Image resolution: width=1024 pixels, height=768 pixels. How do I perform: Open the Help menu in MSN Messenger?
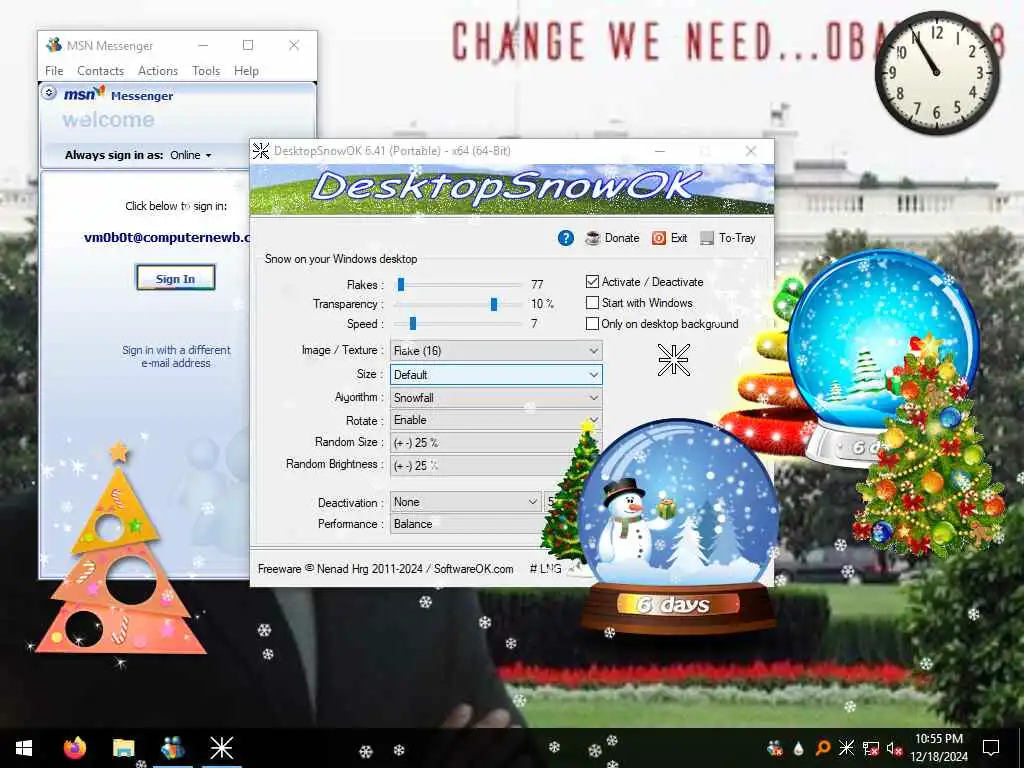[x=246, y=71]
